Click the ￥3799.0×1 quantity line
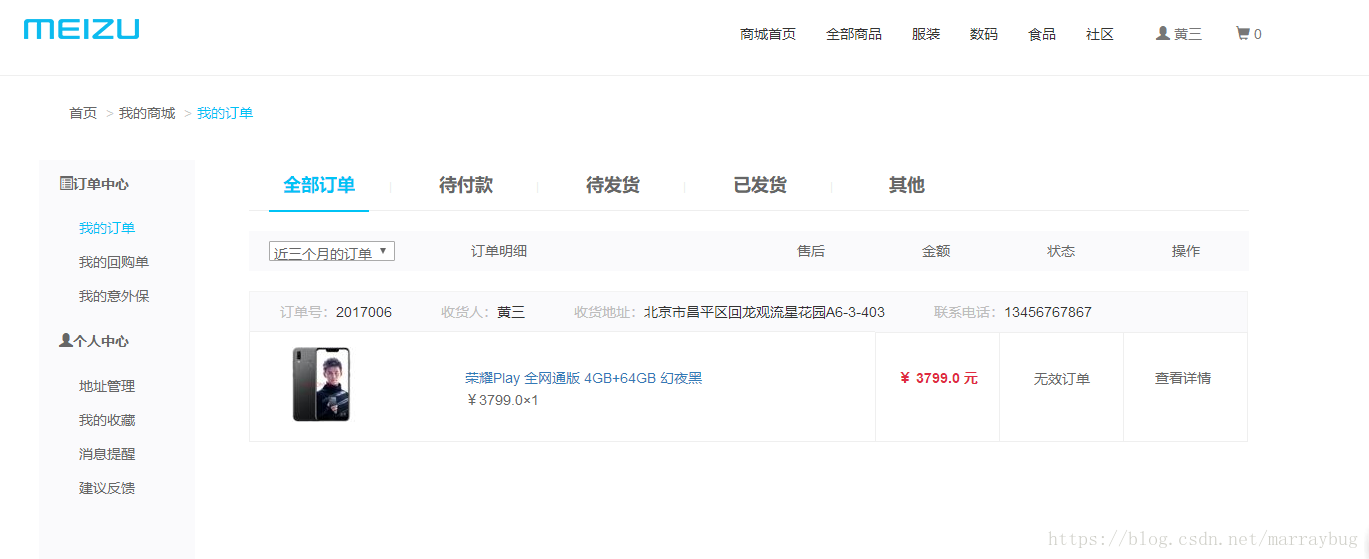This screenshot has width=1369, height=559. pos(502,400)
